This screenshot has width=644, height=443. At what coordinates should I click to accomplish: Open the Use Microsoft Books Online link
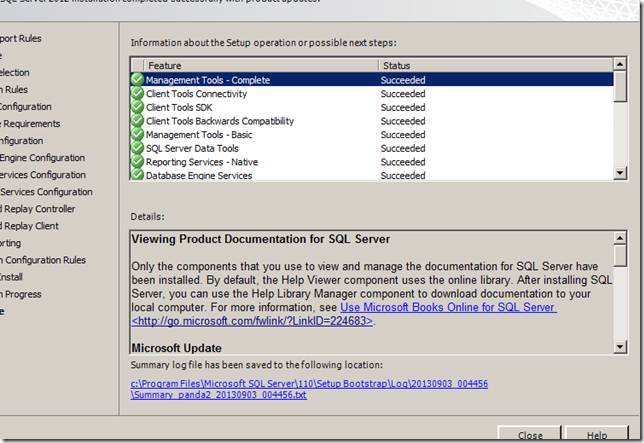[x=448, y=307]
